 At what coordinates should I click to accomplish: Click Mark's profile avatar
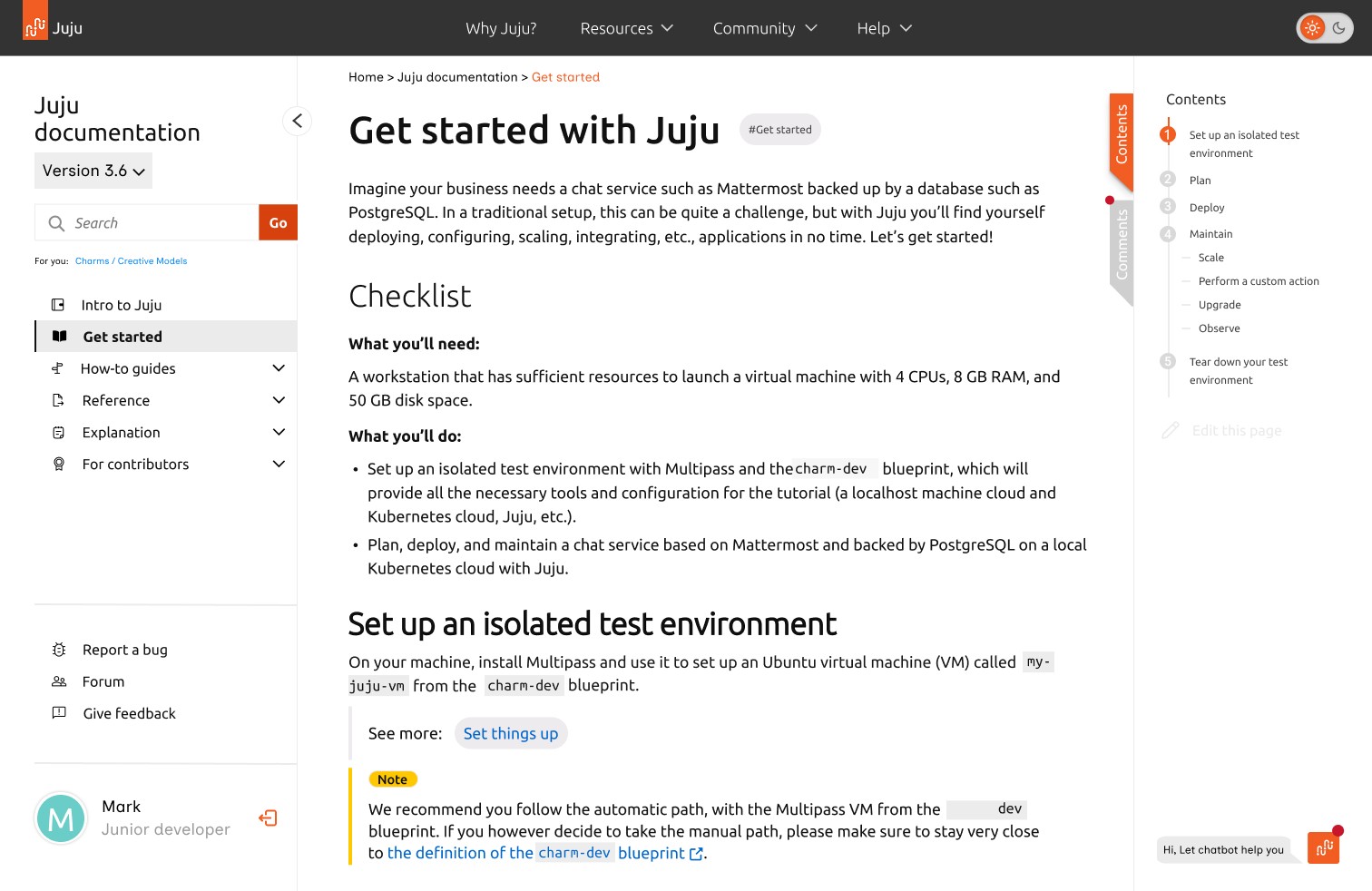coord(61,818)
